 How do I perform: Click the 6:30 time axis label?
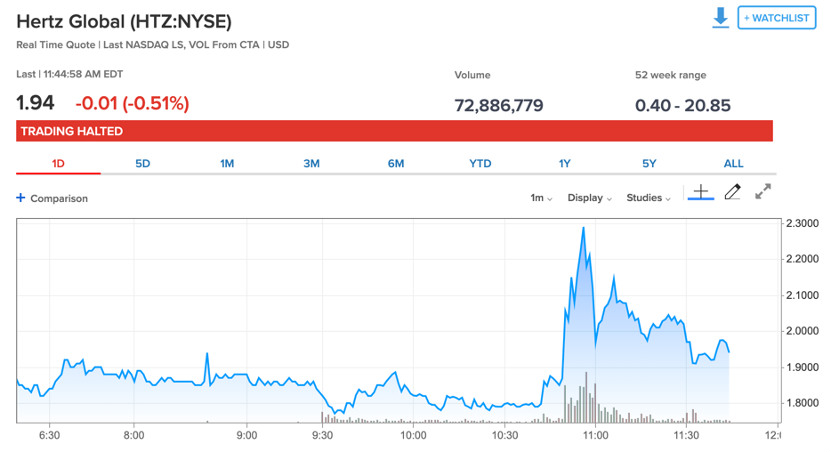pyautogui.click(x=49, y=435)
